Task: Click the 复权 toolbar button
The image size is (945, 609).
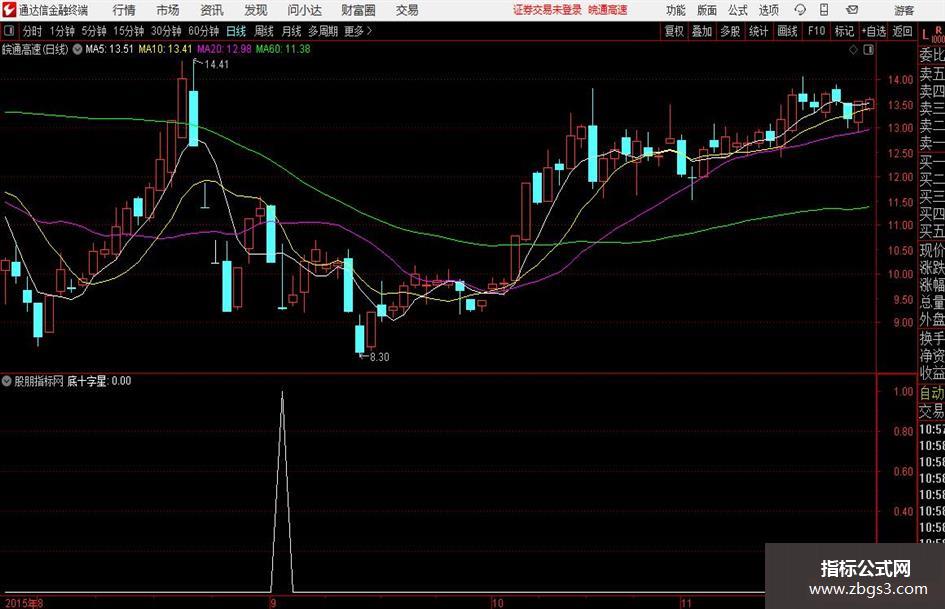Action: [674, 31]
